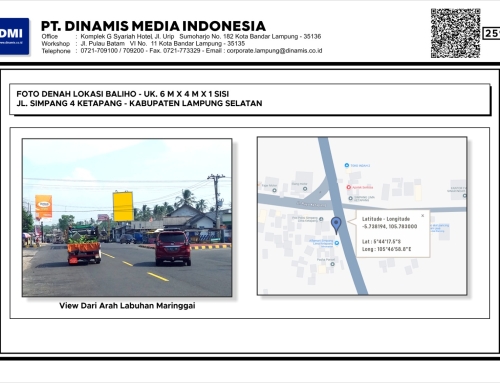Click the JL. SIMPANG 4 KETAPANG line
The image size is (500, 383).
coord(139,103)
